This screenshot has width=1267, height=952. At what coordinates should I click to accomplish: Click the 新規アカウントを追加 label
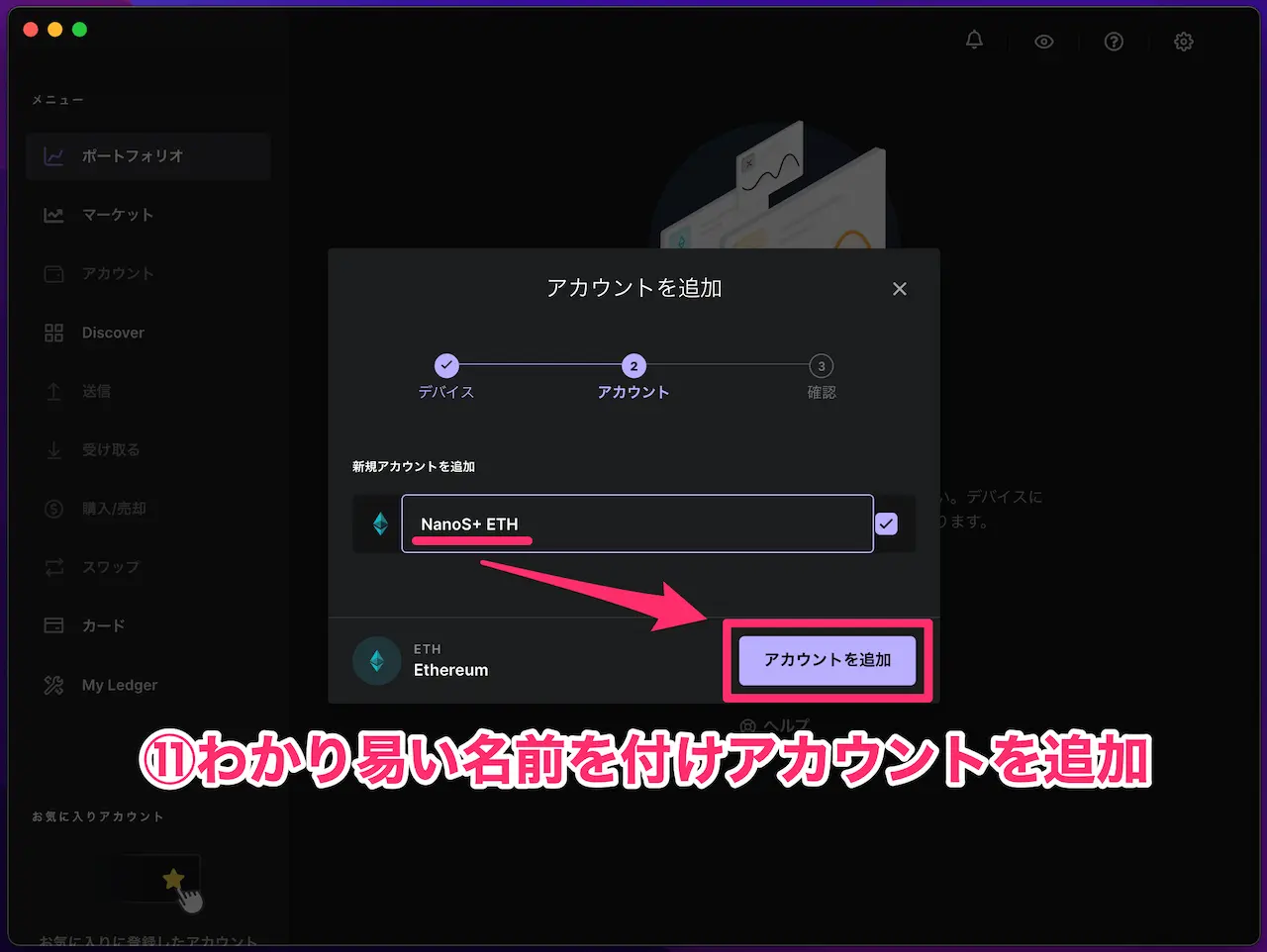coord(414,466)
